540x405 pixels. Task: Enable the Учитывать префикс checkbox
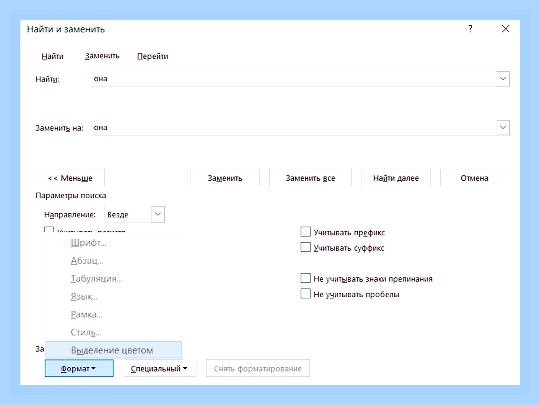(305, 232)
